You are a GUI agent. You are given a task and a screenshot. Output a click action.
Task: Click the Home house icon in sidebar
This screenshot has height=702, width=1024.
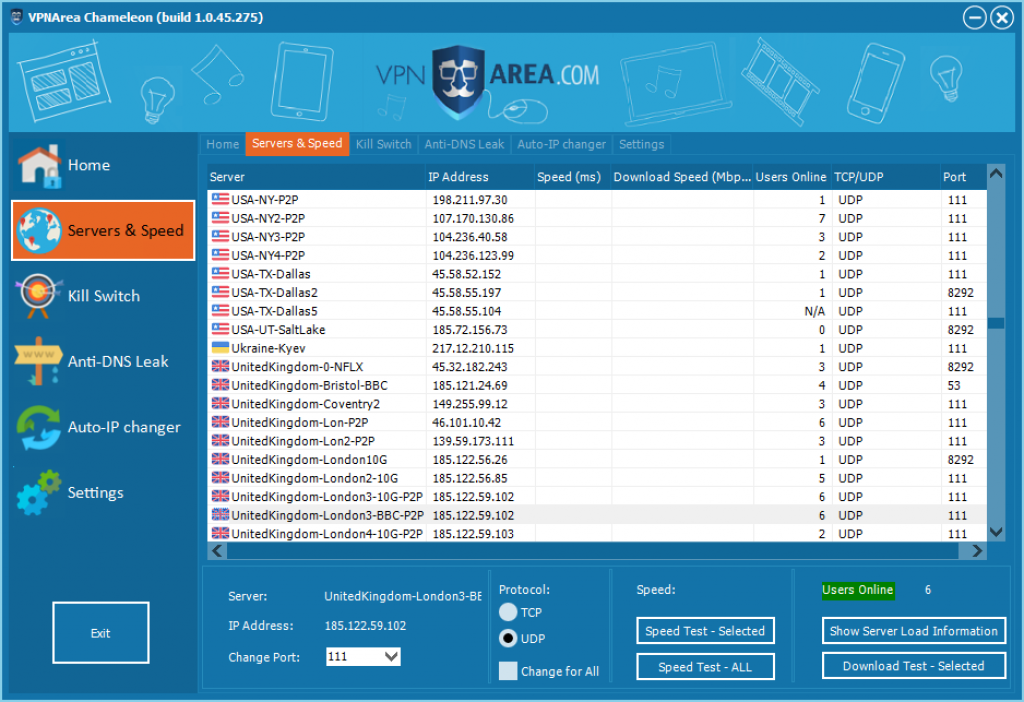pyautogui.click(x=39, y=166)
